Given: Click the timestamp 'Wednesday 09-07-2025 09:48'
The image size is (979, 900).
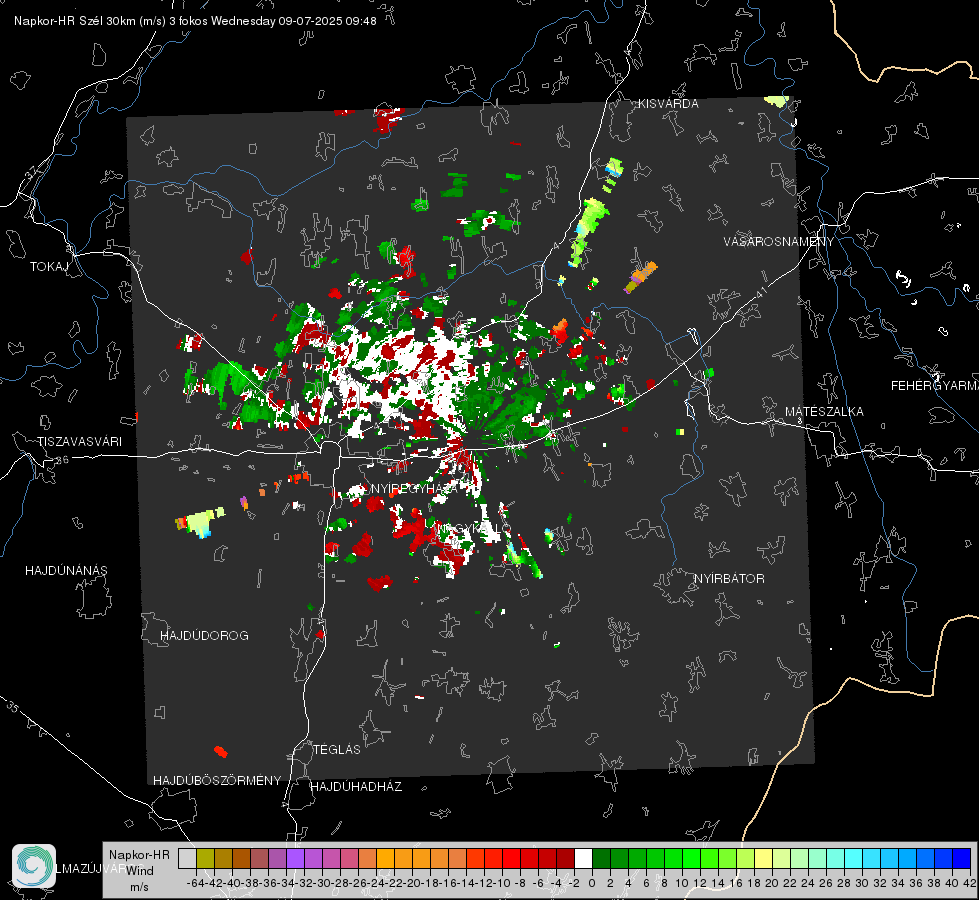Looking at the screenshot, I should coord(293,21).
